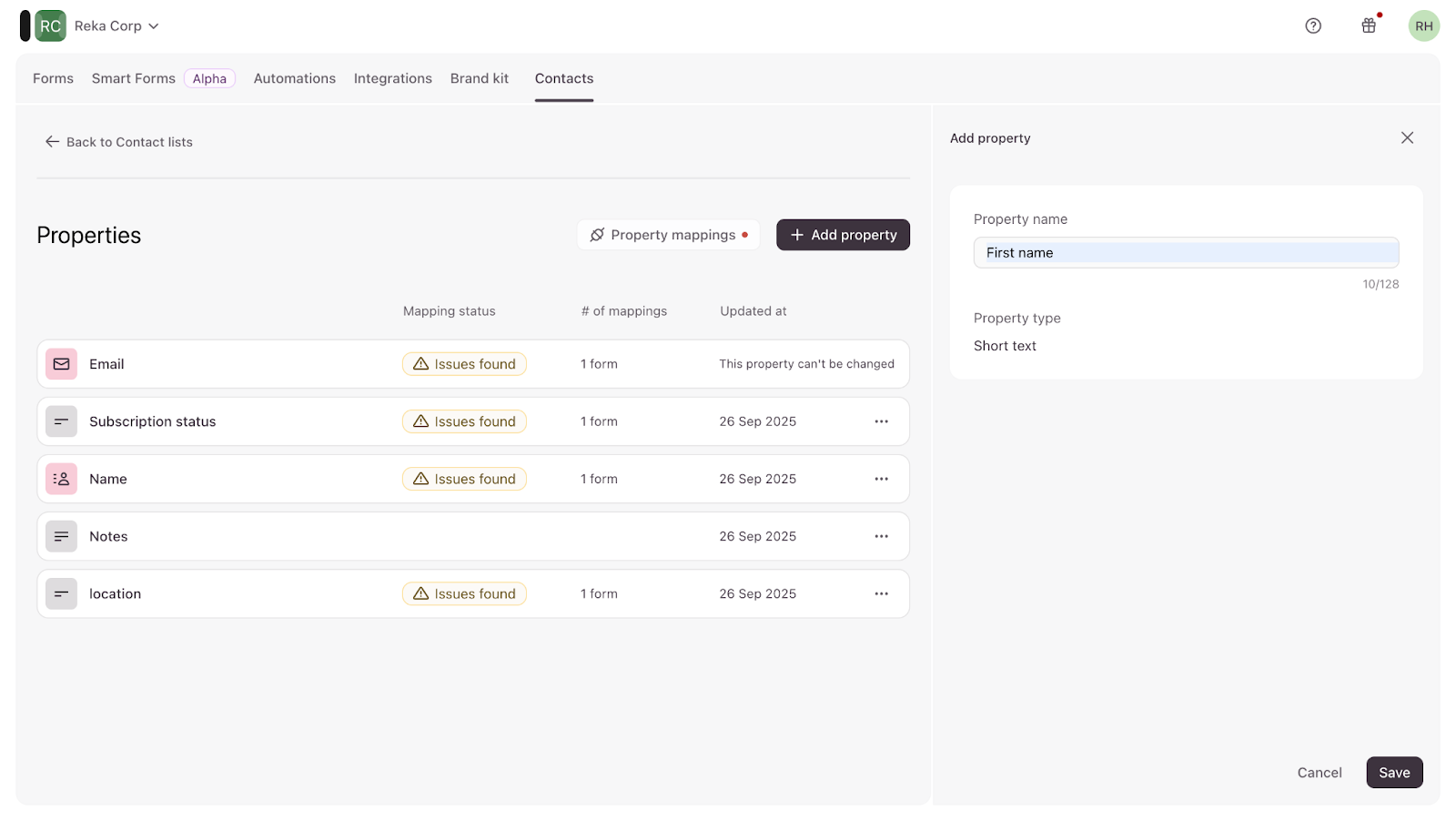The height and width of the screenshot is (821, 1456).
Task: Open more options menu for Notes row
Action: tap(881, 536)
